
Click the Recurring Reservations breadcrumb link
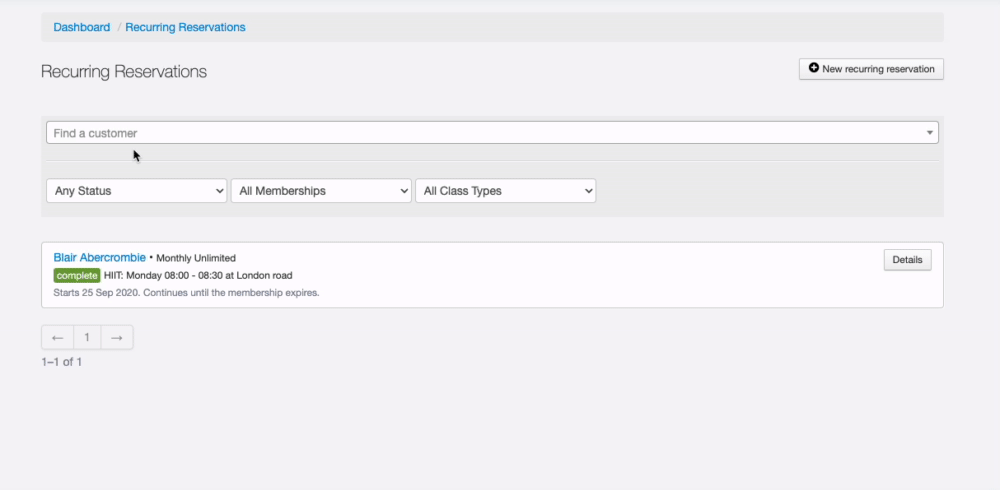[185, 27]
